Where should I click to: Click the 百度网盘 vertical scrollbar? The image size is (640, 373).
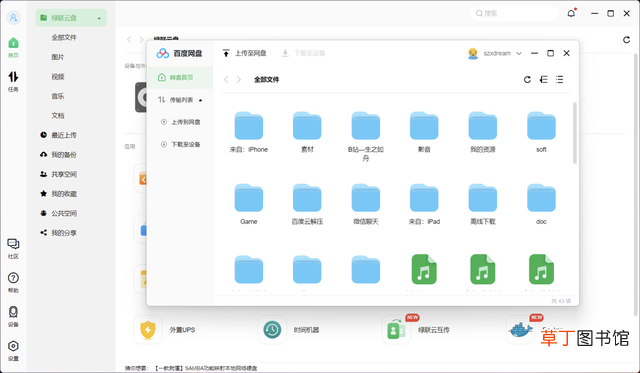point(575,133)
